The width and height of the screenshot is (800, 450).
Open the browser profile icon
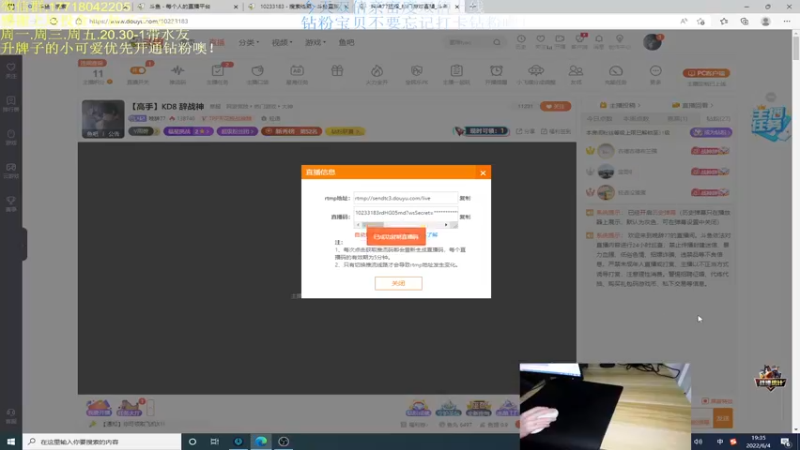[x=765, y=21]
